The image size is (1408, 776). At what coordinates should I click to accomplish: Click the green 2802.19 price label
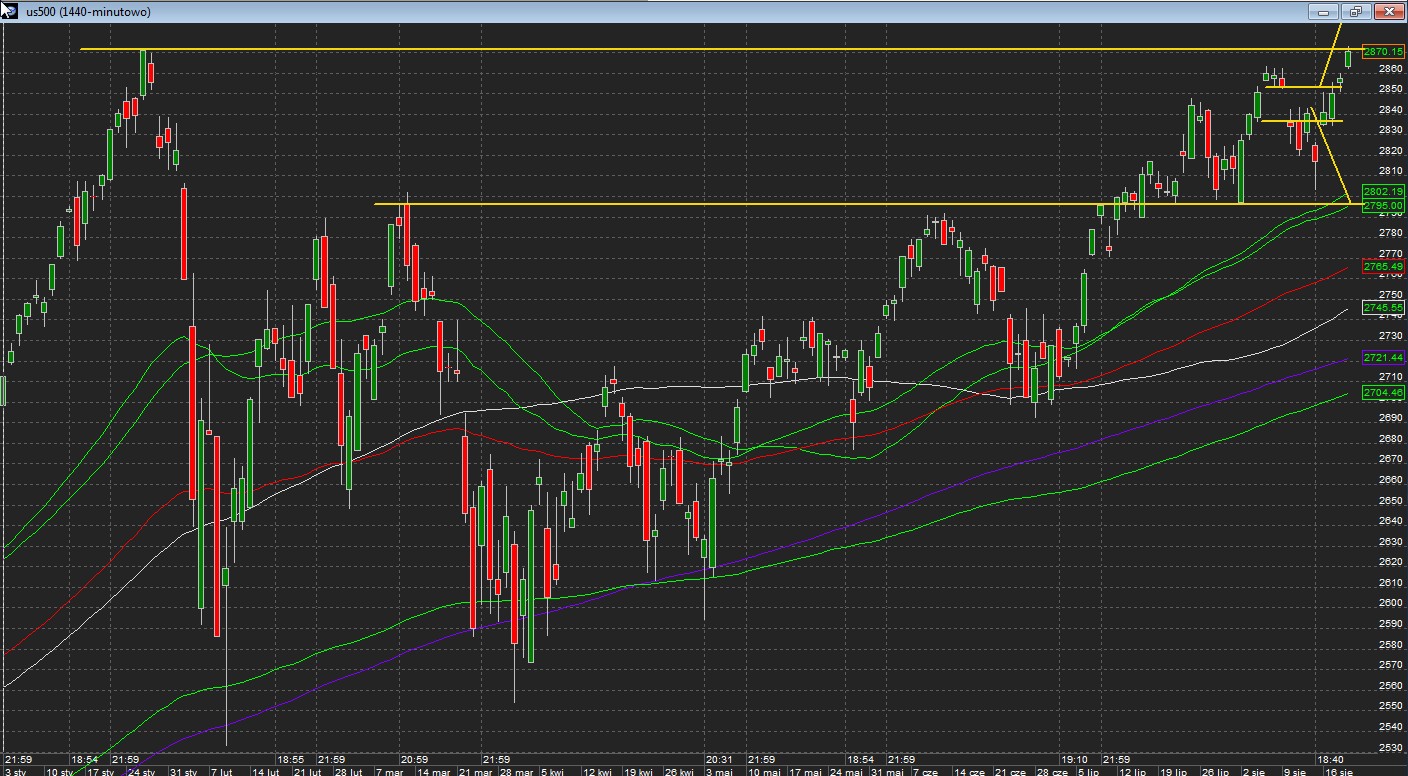(1383, 191)
